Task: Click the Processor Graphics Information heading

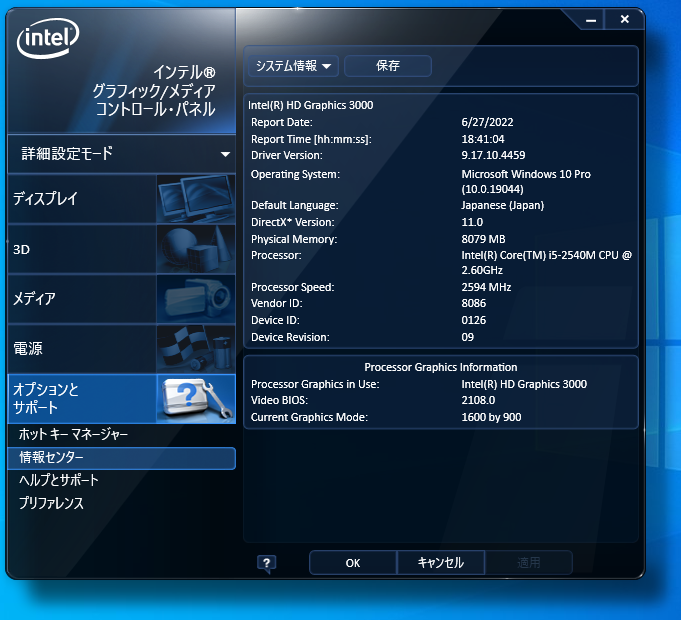Action: tap(441, 367)
